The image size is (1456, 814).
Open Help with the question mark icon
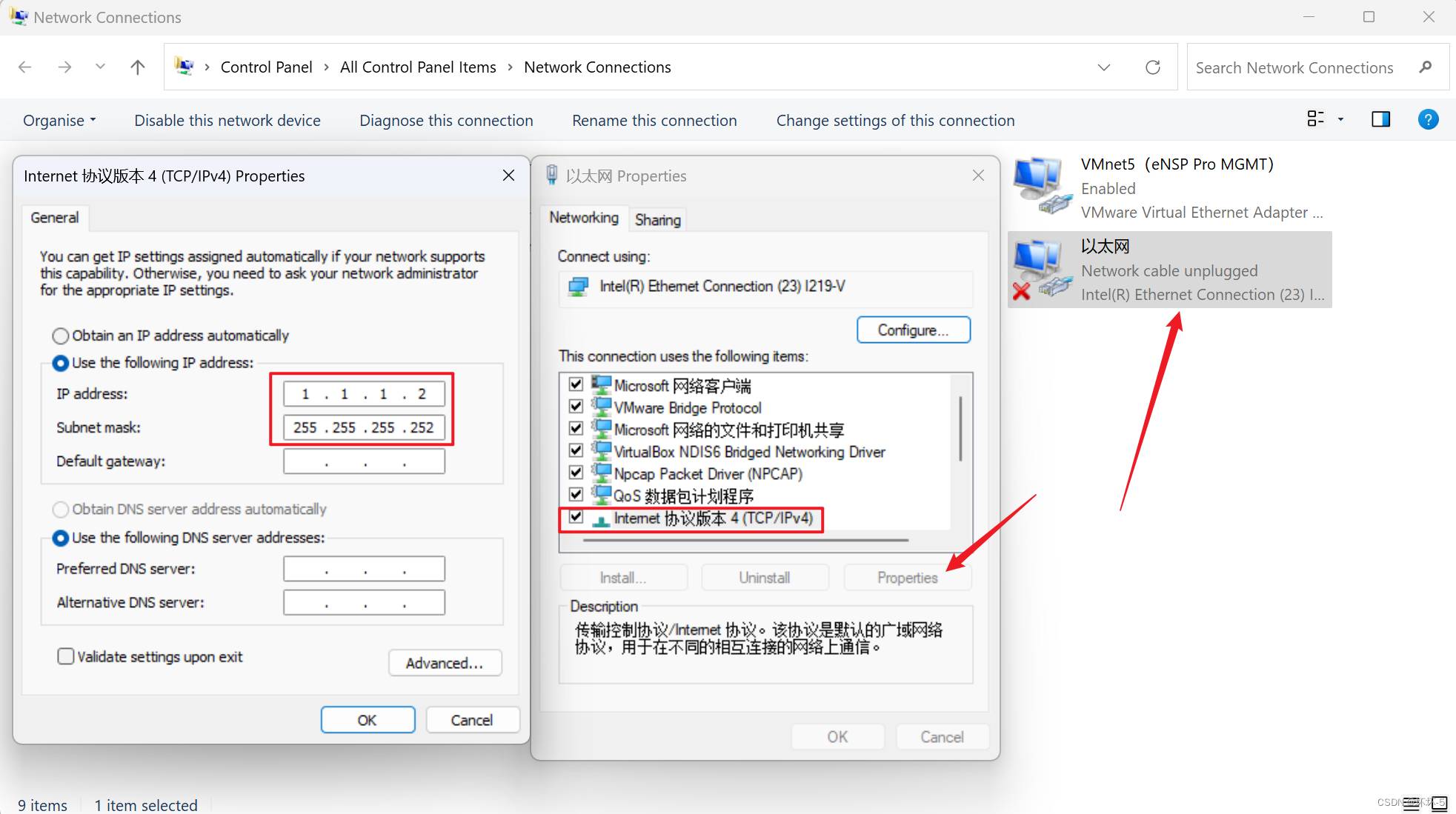tap(1428, 119)
